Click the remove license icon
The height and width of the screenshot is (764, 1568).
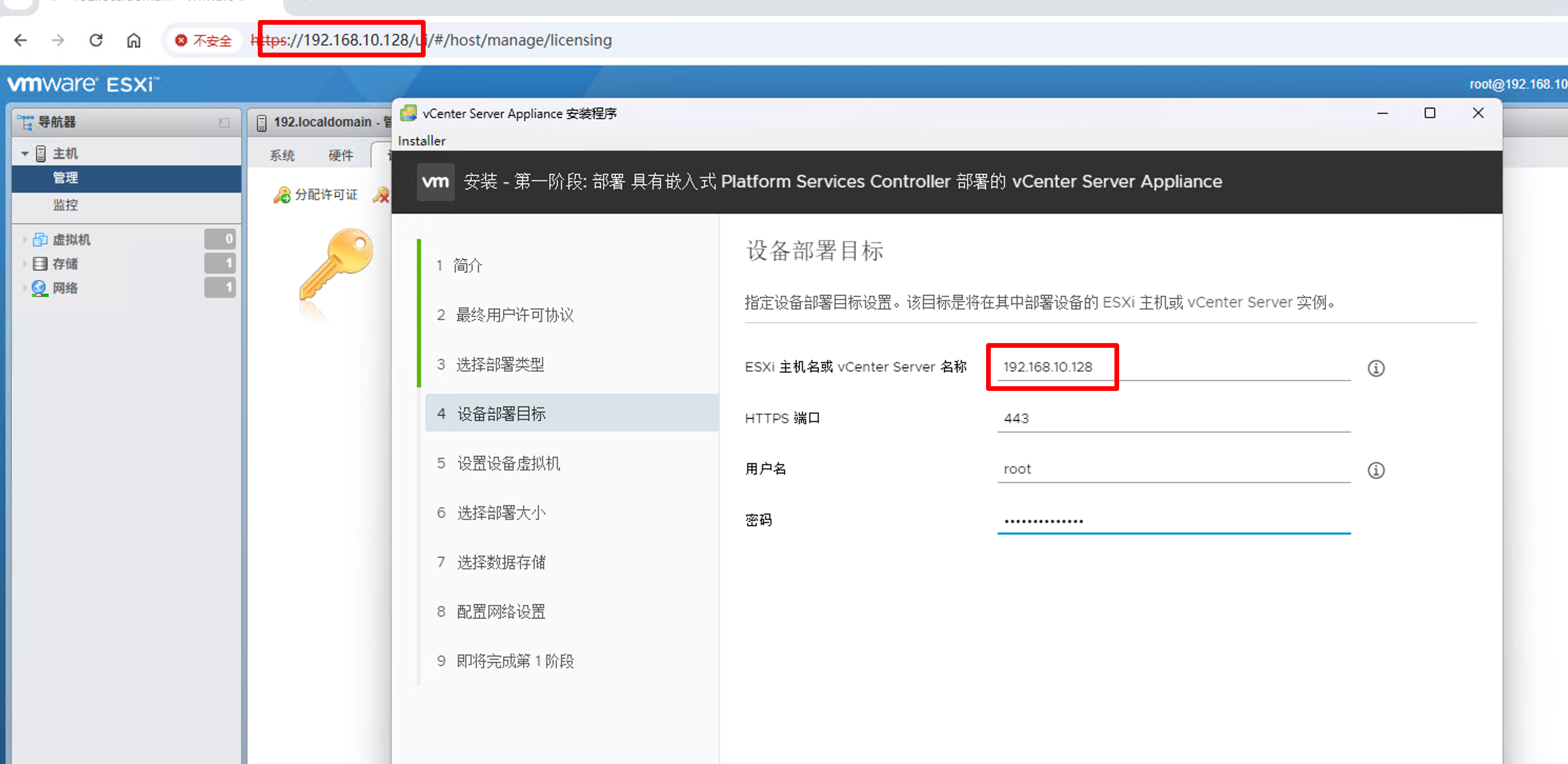coord(381,195)
